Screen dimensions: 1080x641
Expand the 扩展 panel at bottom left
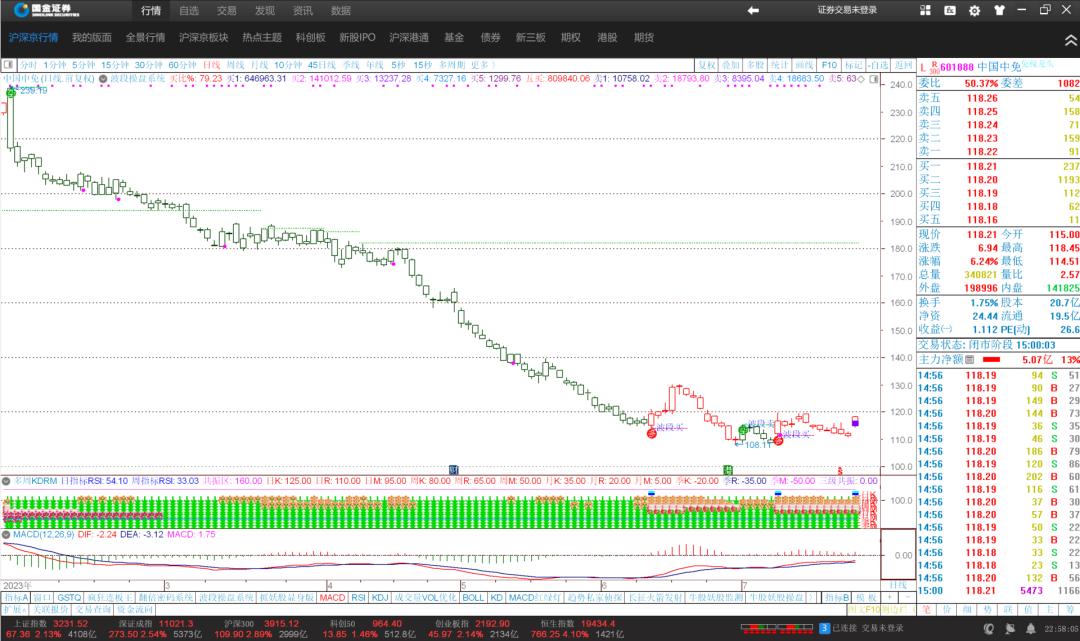click(13, 609)
